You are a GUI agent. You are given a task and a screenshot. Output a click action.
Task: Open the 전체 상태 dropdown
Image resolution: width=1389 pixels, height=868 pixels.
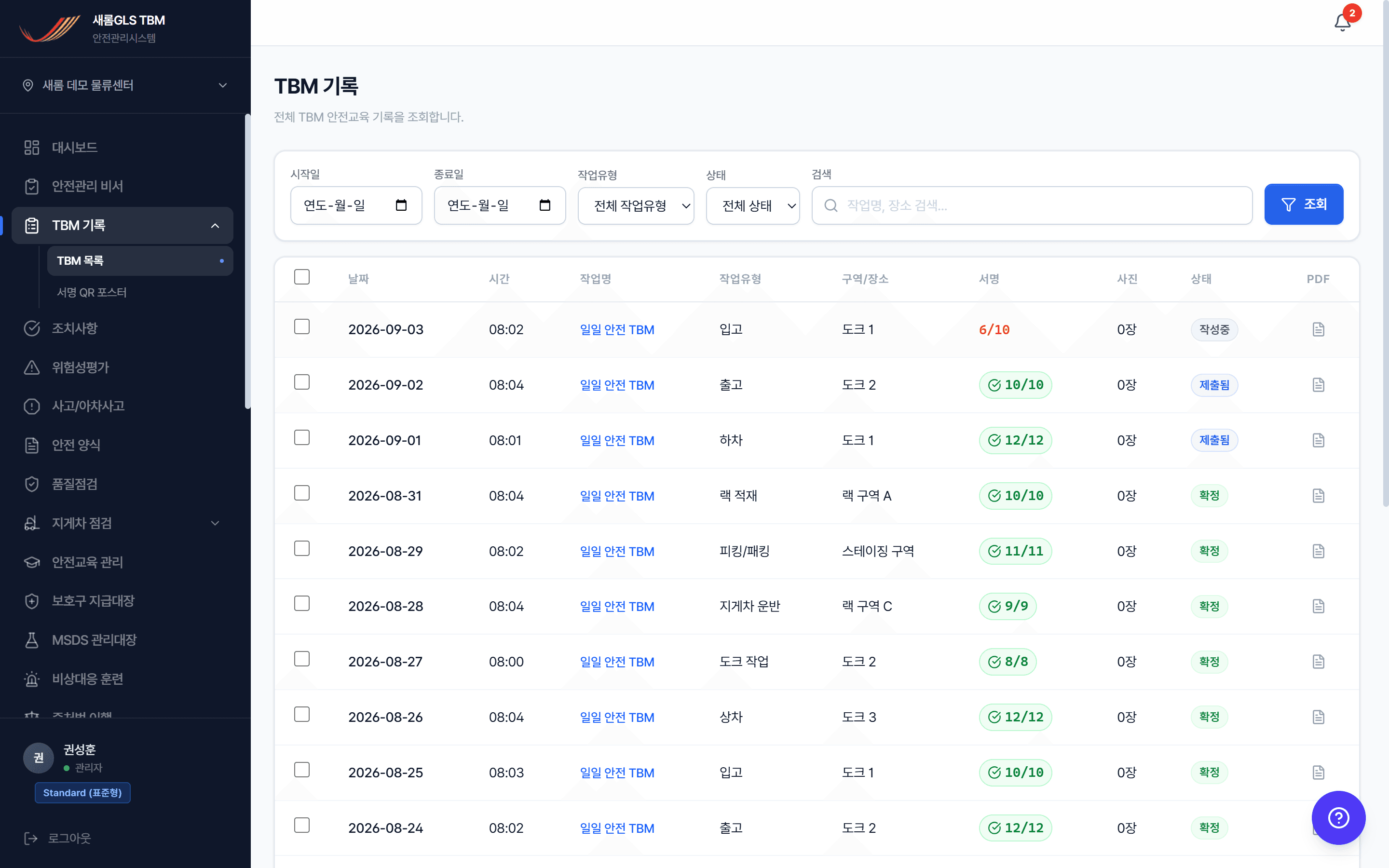tap(752, 205)
